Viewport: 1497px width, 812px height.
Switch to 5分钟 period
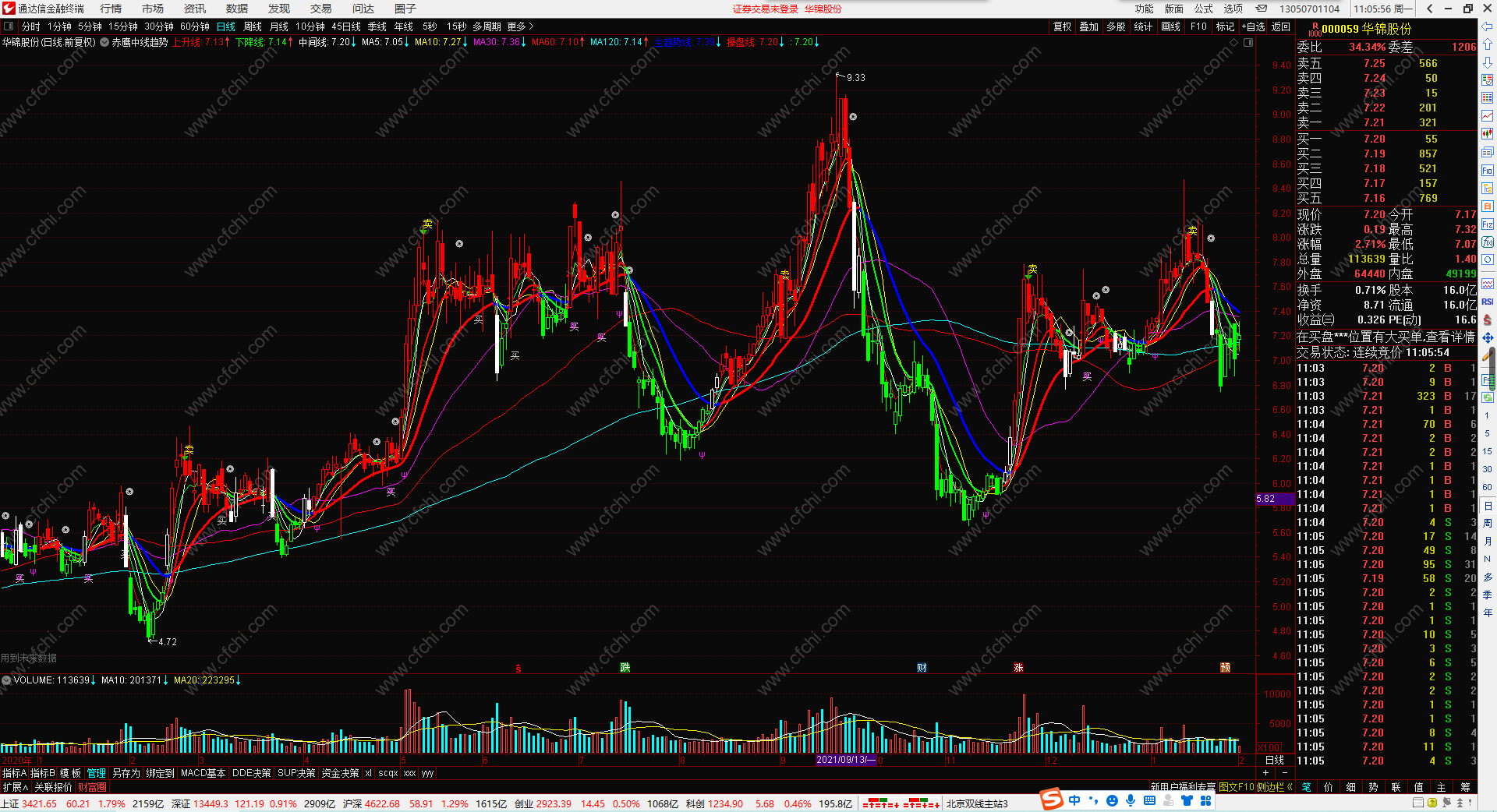tap(90, 26)
